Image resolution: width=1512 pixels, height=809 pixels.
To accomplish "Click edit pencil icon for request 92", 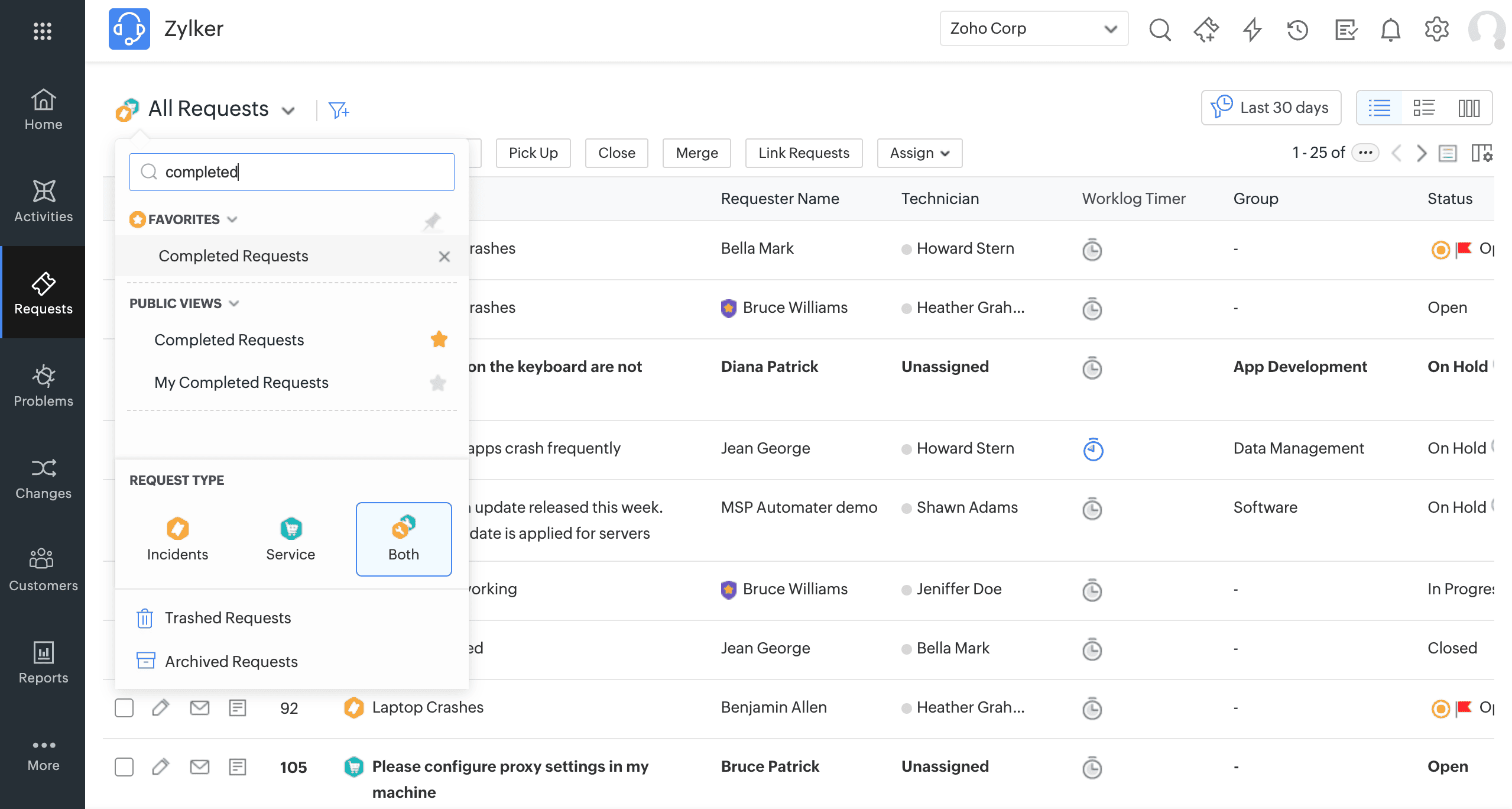I will pos(160,707).
